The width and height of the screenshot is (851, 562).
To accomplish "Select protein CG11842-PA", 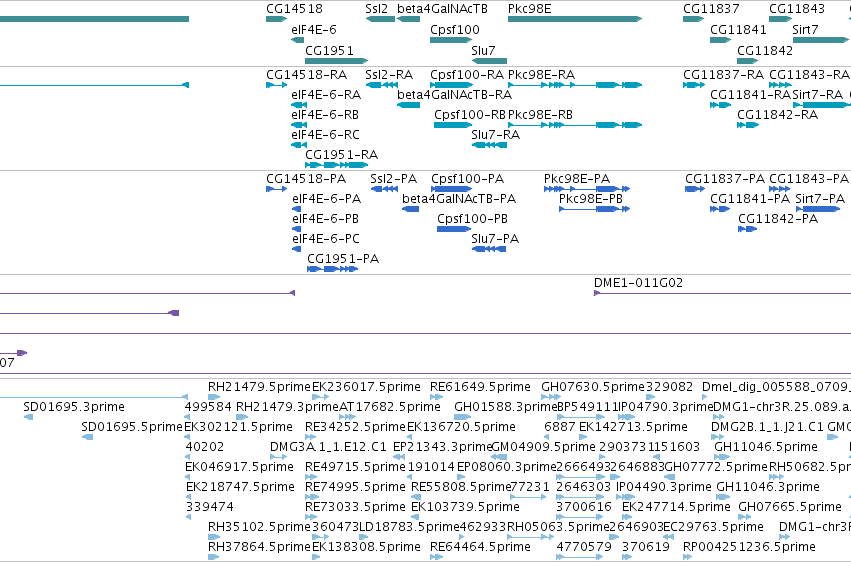I will coord(778,219).
